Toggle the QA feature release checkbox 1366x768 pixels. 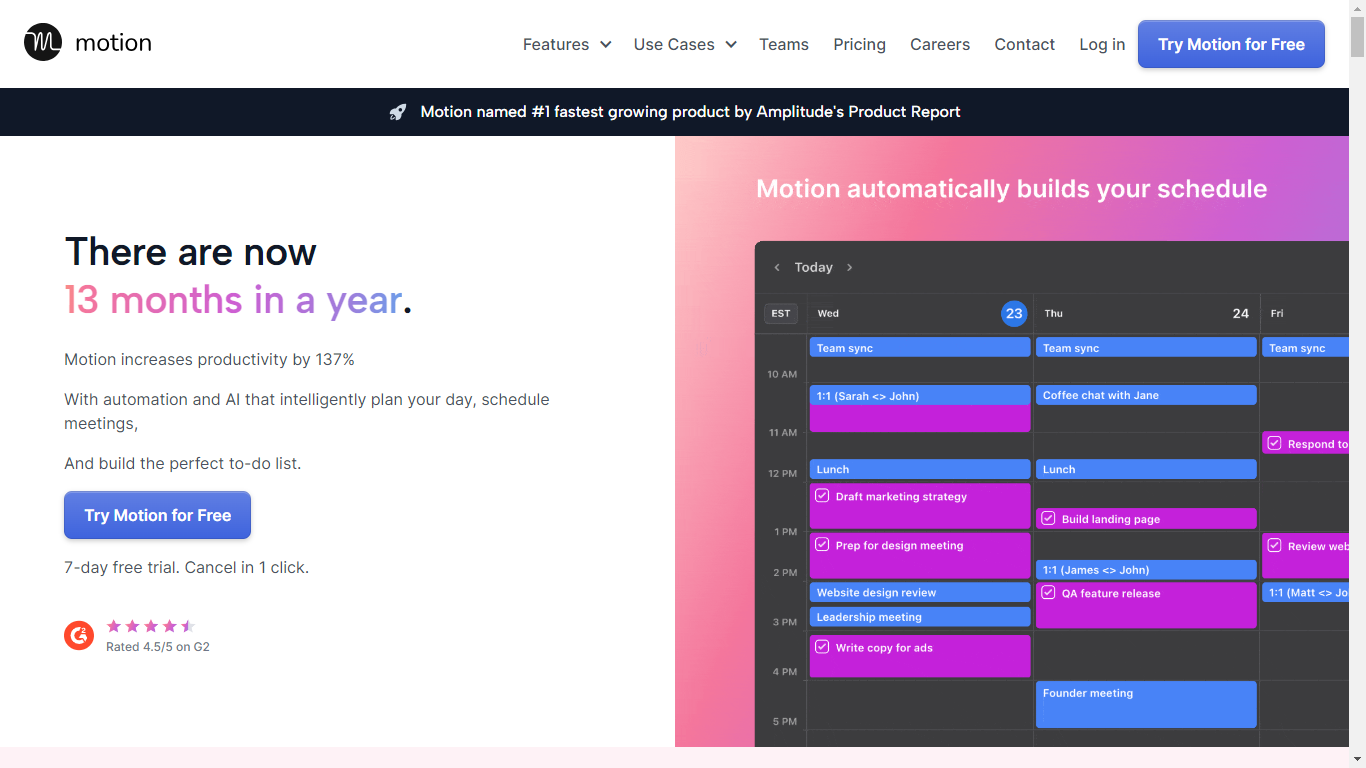click(x=1048, y=593)
